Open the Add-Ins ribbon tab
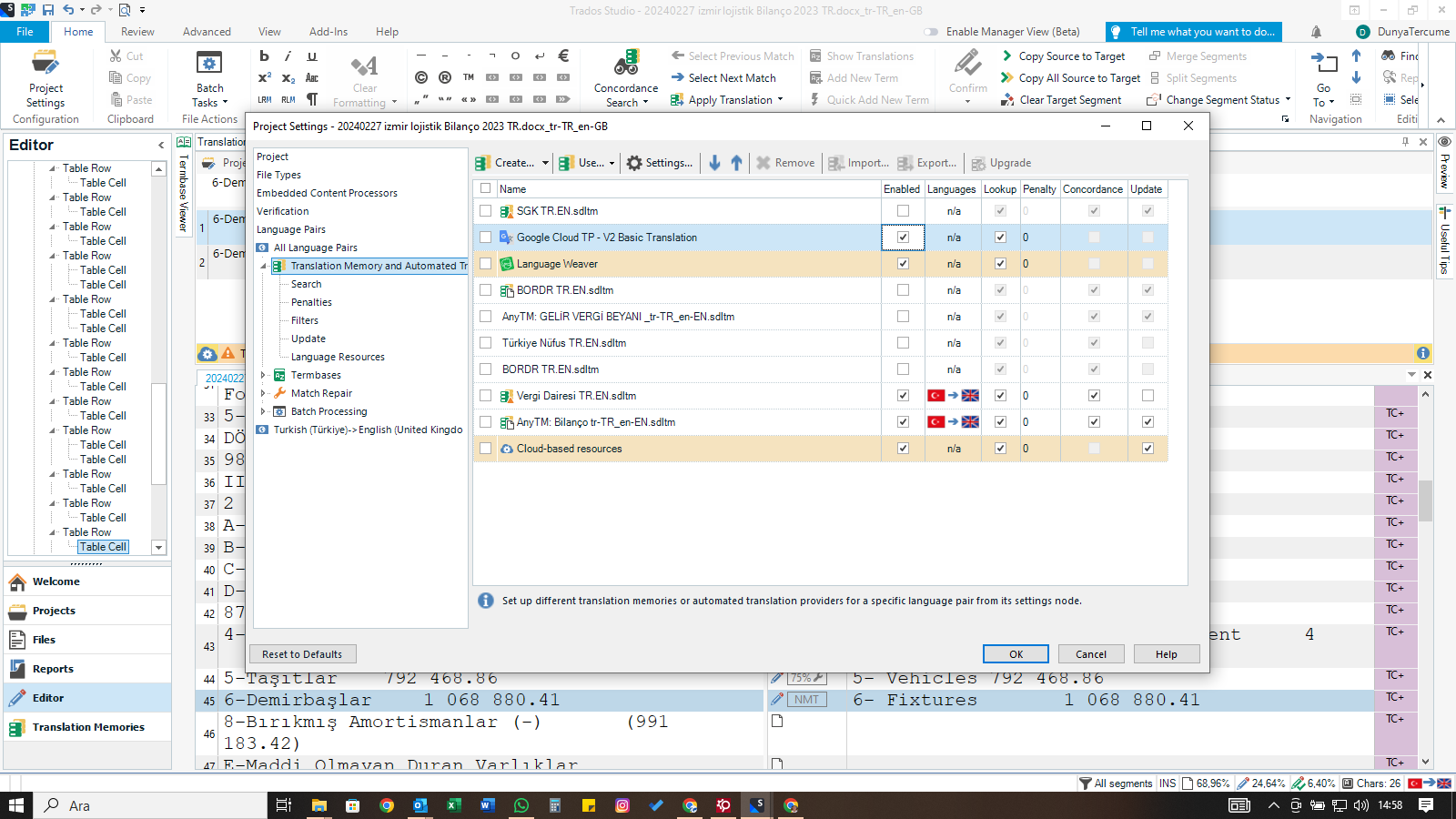Image resolution: width=1456 pixels, height=819 pixels. pos(329,32)
